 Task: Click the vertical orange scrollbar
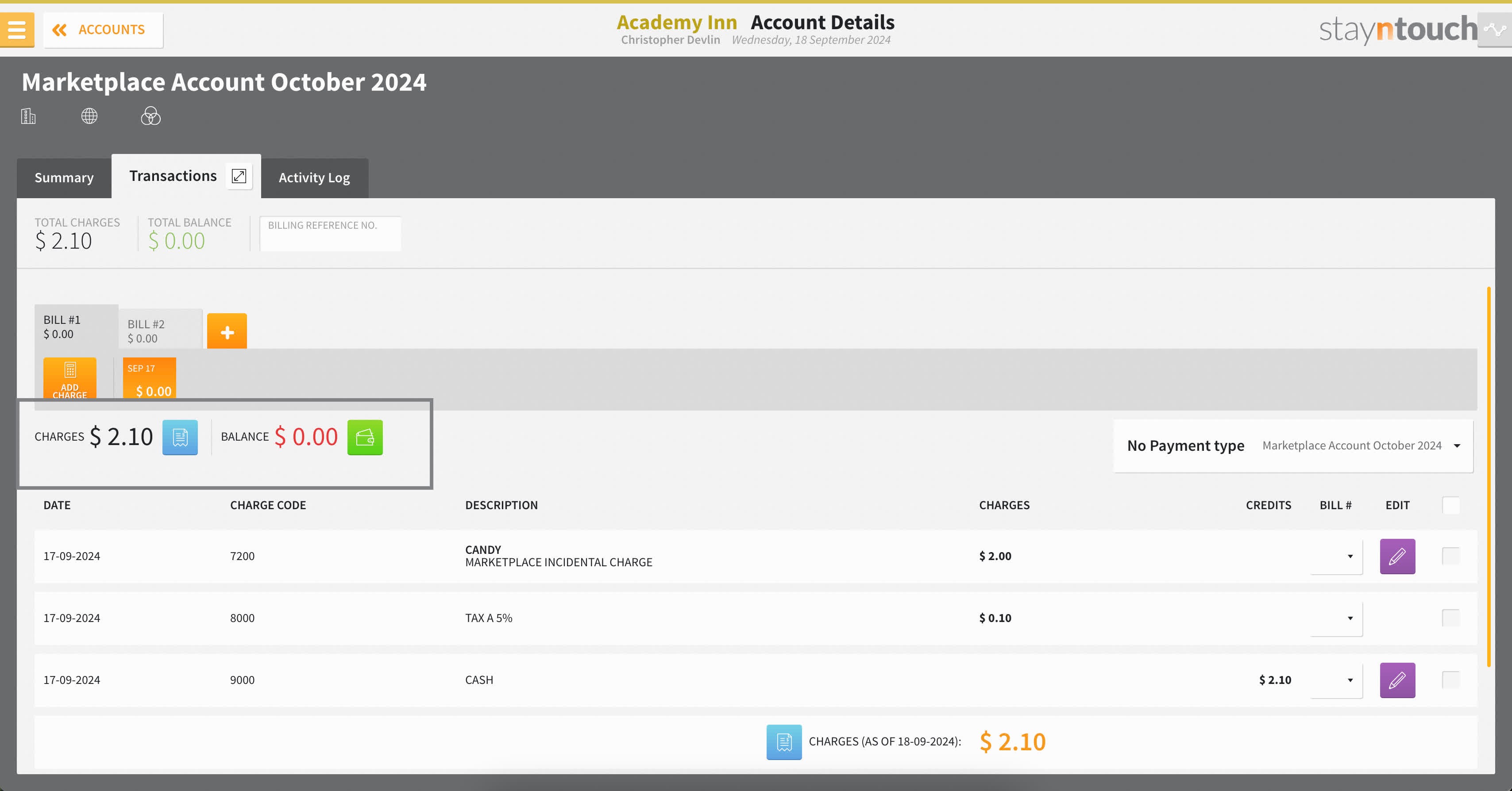1489,476
